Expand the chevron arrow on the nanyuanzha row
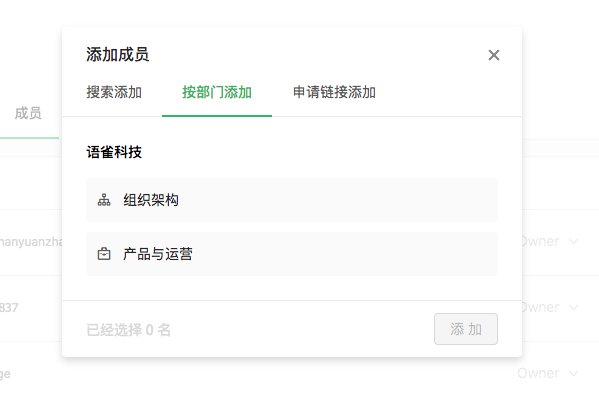This screenshot has height=401, width=599. 573,241
